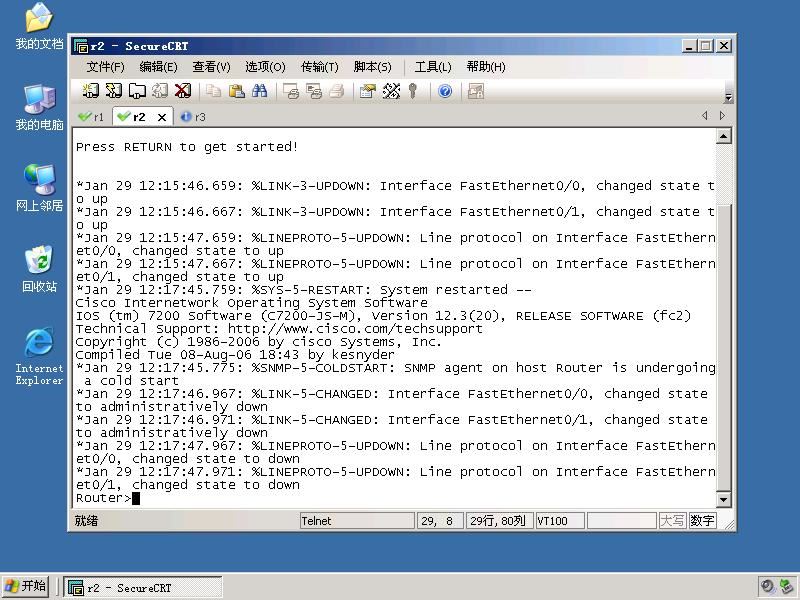800x600 pixels.
Task: Switch to the r1 session tab
Action: click(91, 117)
